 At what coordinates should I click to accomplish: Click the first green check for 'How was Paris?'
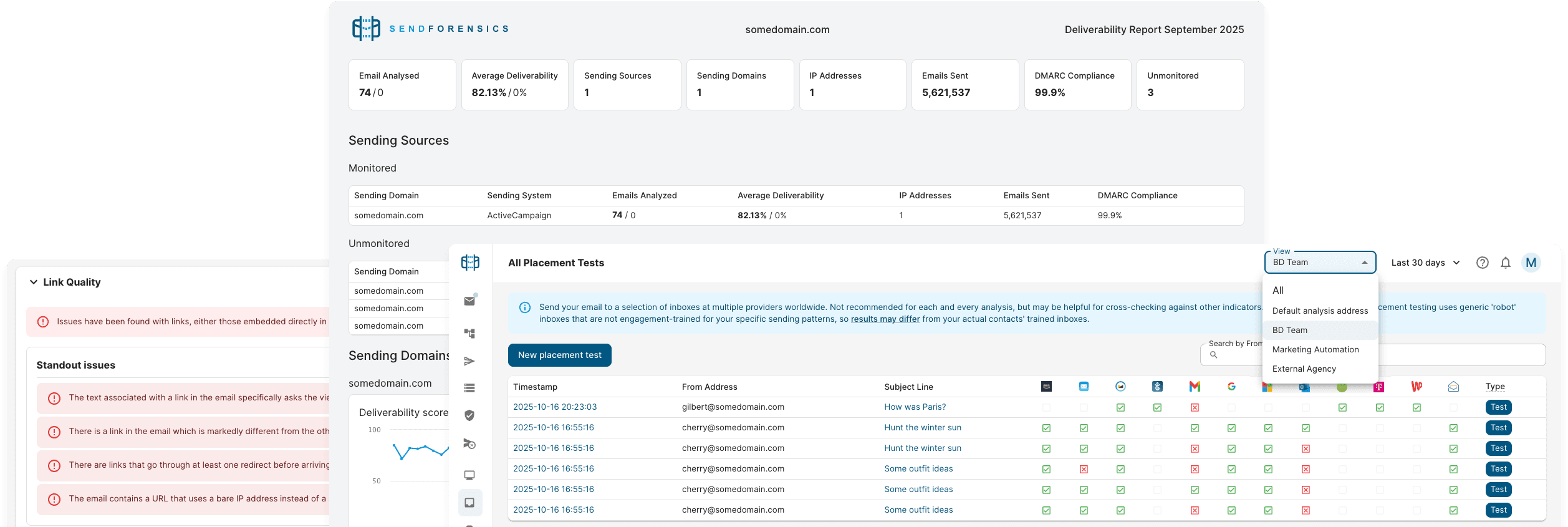click(1120, 407)
